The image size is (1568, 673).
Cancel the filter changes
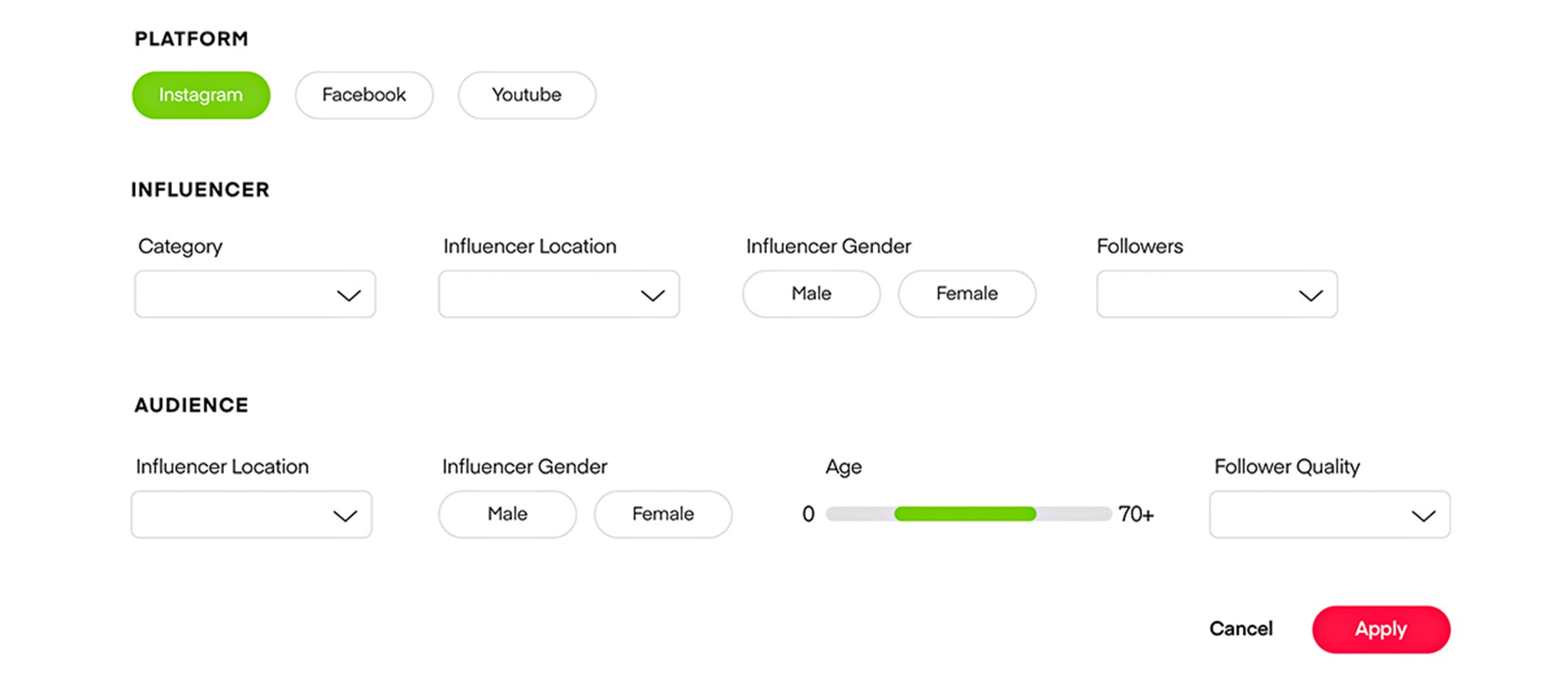1241,629
